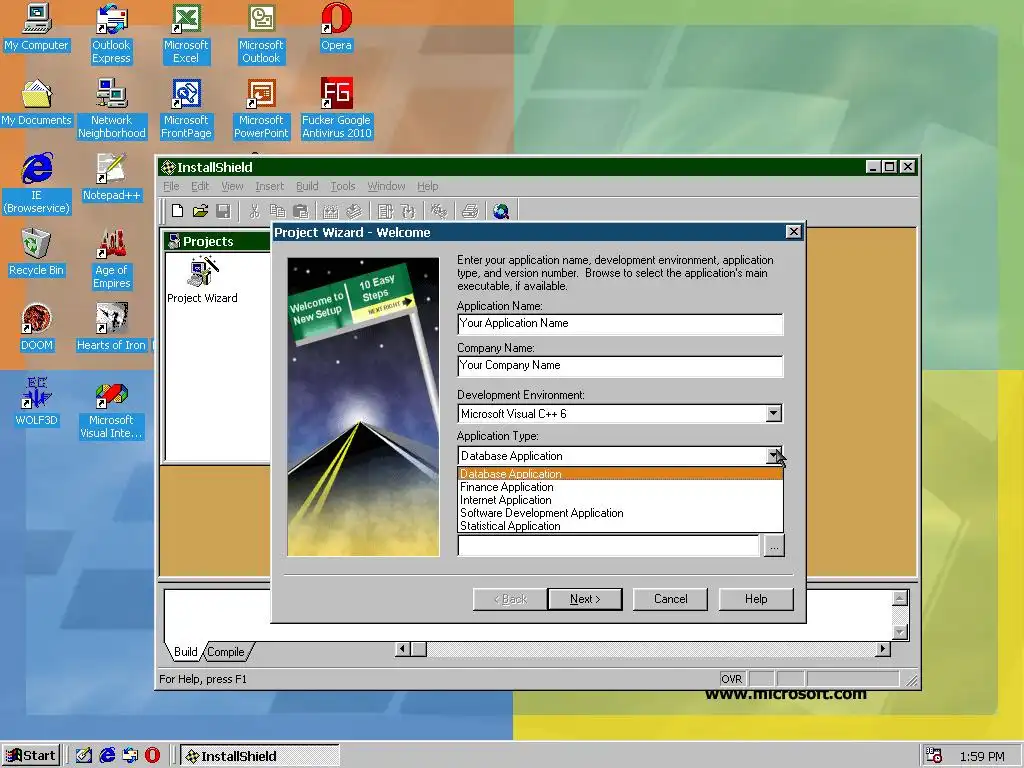Open the Edit menu

tap(200, 186)
